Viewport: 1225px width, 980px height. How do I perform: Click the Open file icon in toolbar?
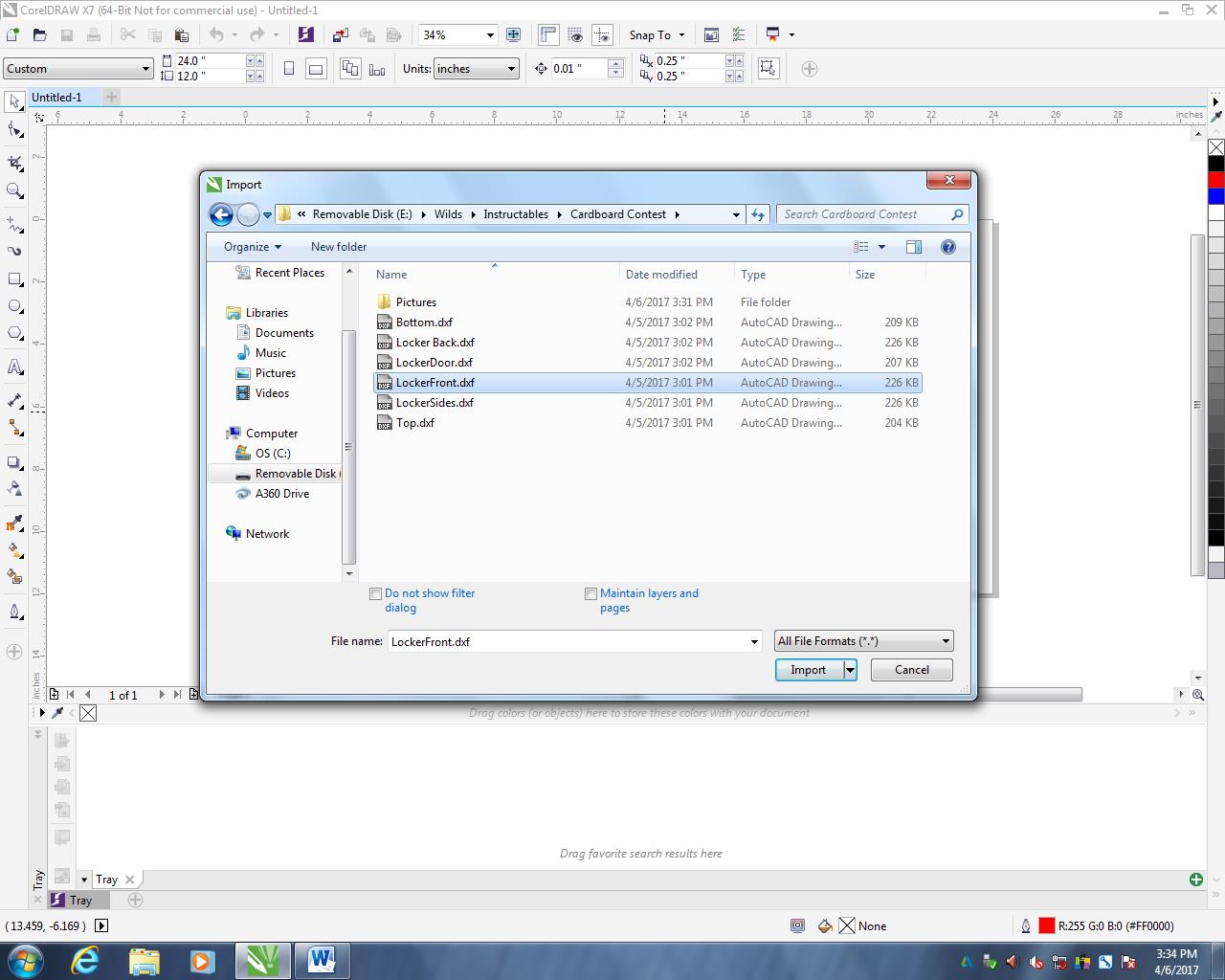(x=40, y=35)
